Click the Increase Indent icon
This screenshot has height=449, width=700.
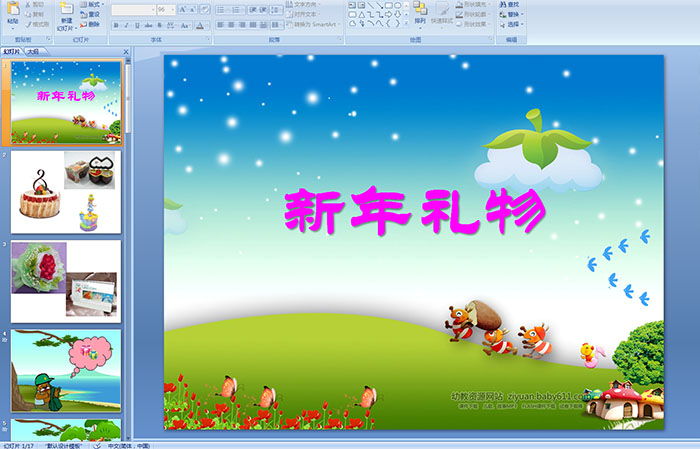point(263,10)
